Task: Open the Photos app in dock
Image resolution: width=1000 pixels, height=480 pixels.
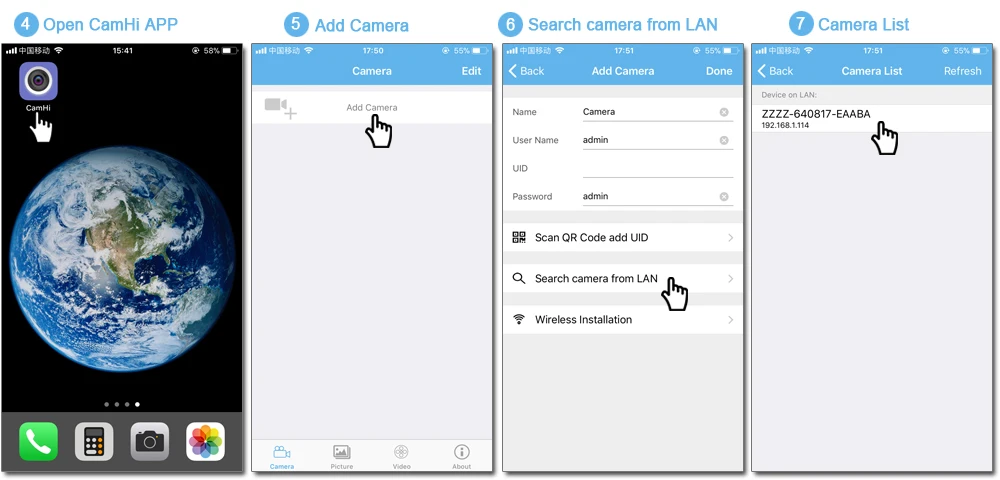Action: [x=205, y=441]
